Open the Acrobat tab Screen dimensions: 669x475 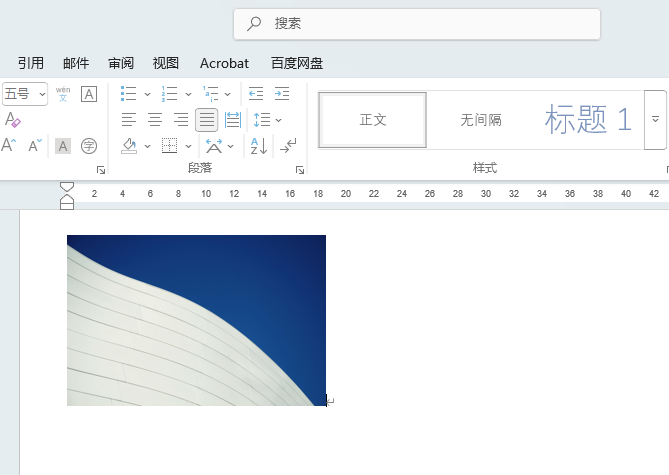pyautogui.click(x=224, y=63)
